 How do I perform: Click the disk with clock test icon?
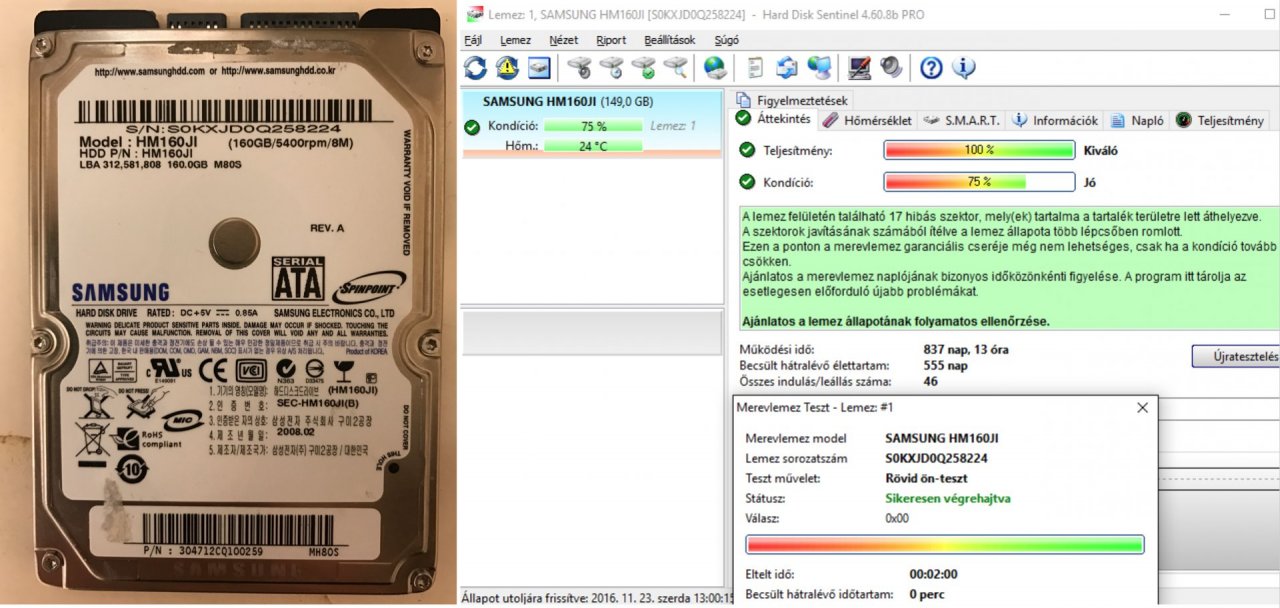tap(612, 68)
